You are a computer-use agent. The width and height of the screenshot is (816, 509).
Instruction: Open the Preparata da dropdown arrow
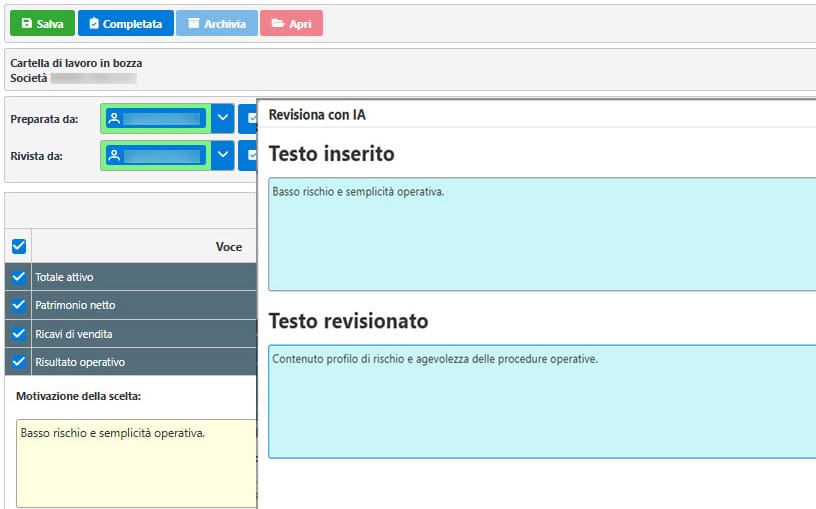click(223, 119)
